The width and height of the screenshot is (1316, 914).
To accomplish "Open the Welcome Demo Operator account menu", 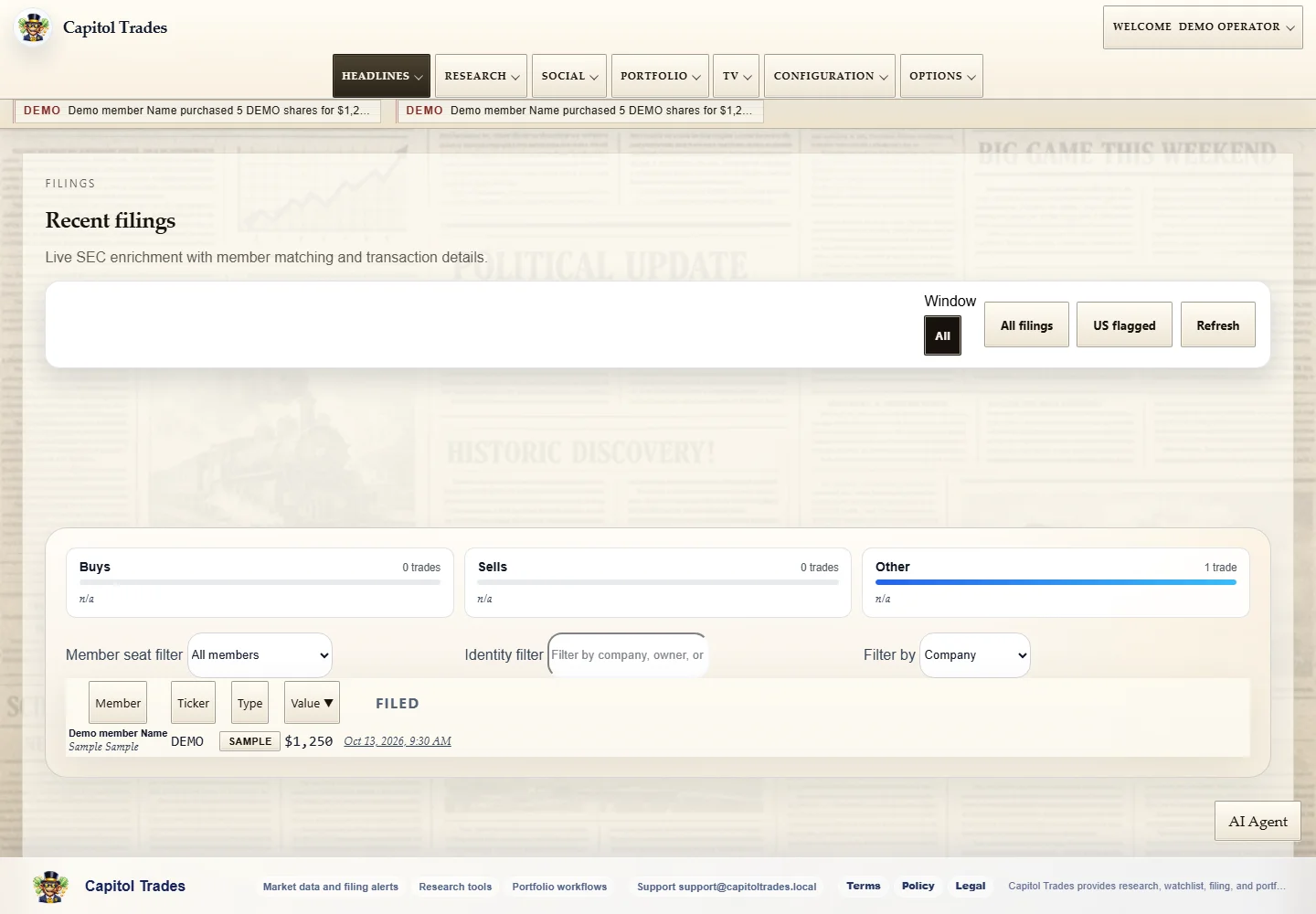I will (1203, 27).
